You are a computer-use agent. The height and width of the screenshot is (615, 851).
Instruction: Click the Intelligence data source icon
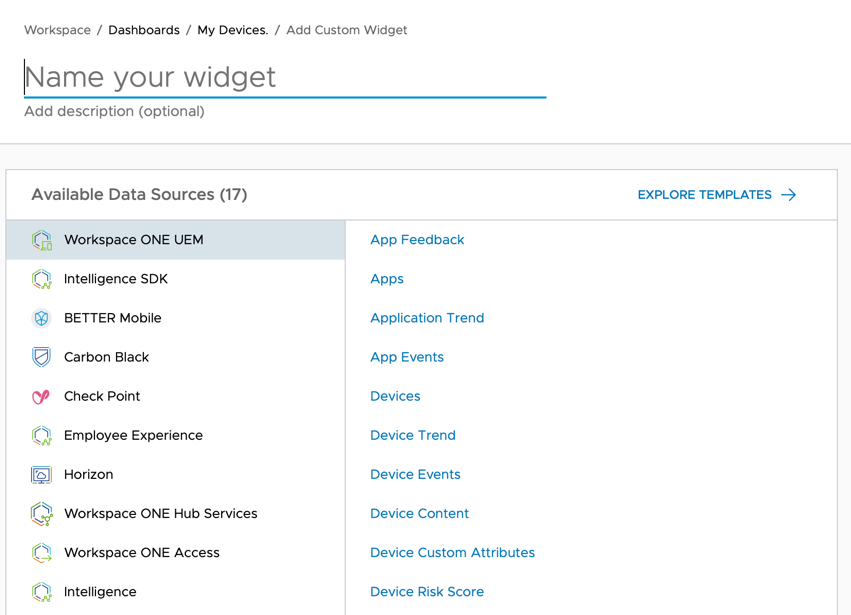(x=42, y=591)
